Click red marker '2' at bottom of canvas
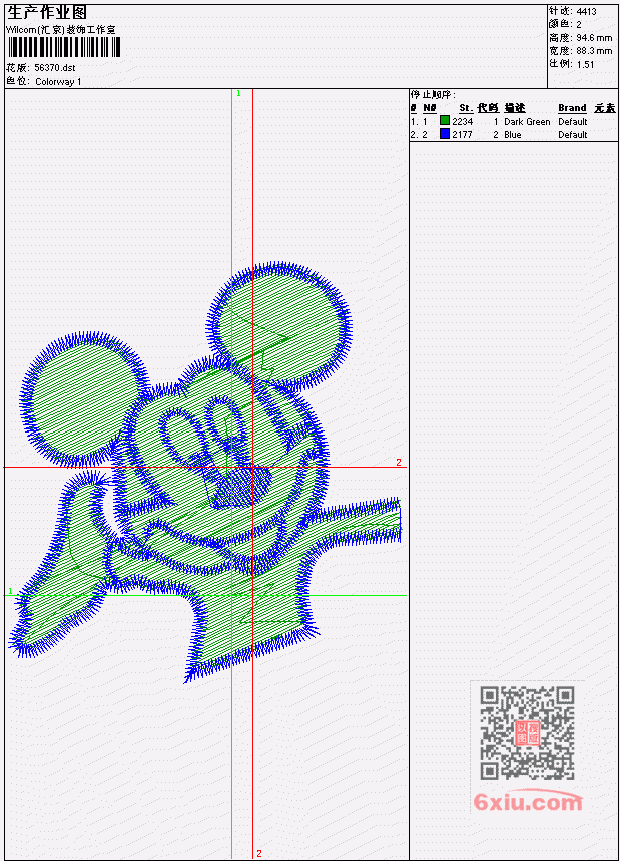Viewport: 620px width, 861px height. click(259, 853)
